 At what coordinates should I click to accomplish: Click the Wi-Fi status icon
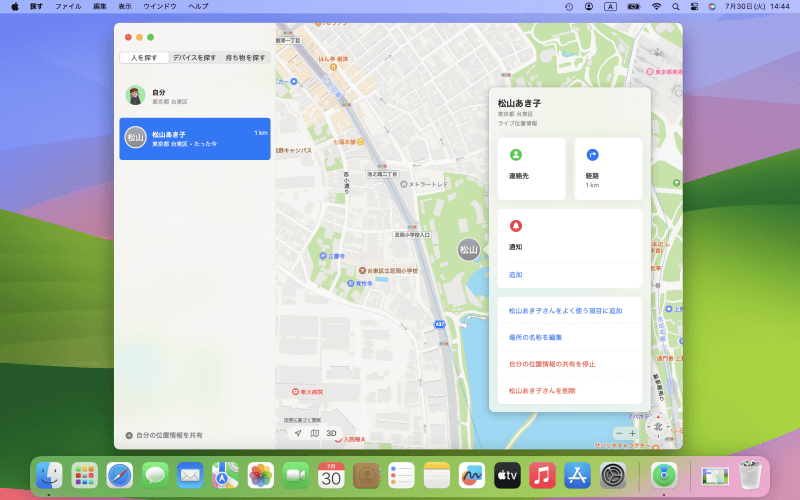(657, 7)
